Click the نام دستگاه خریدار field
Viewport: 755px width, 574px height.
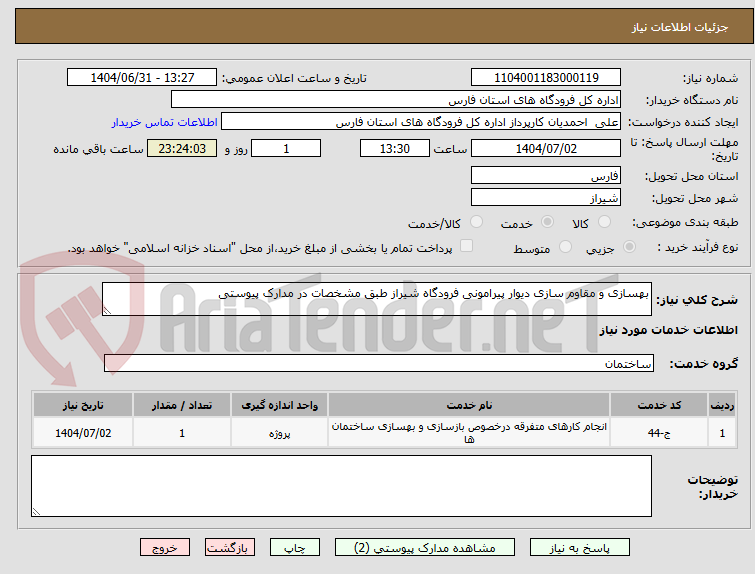pyautogui.click(x=396, y=100)
